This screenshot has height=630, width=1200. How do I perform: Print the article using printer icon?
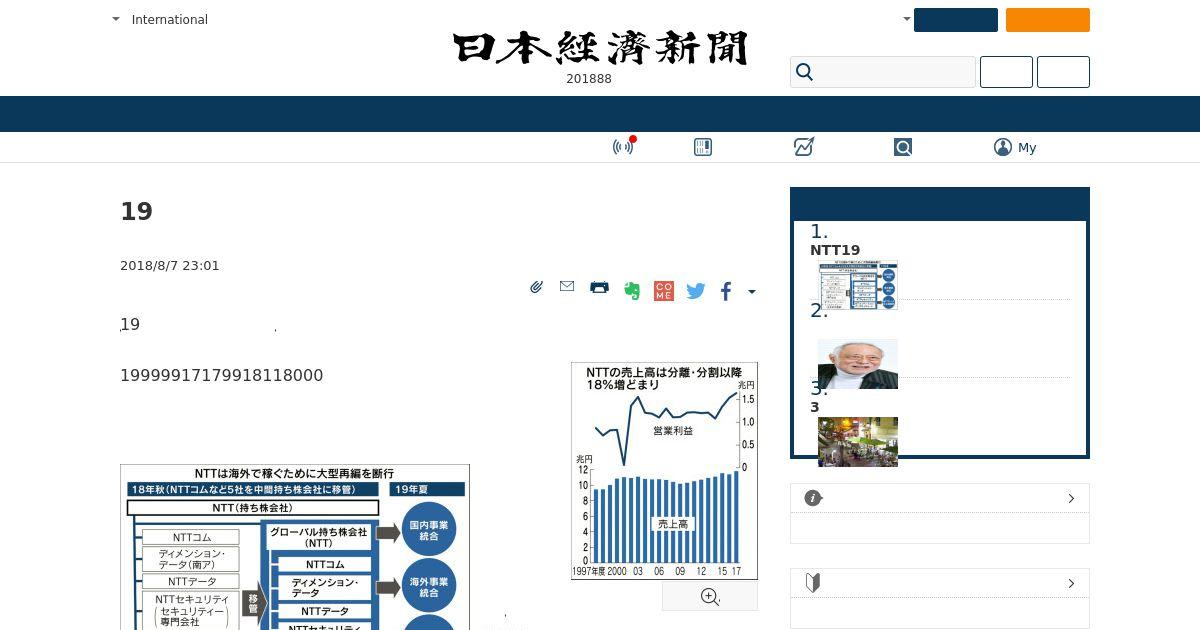coord(599,287)
